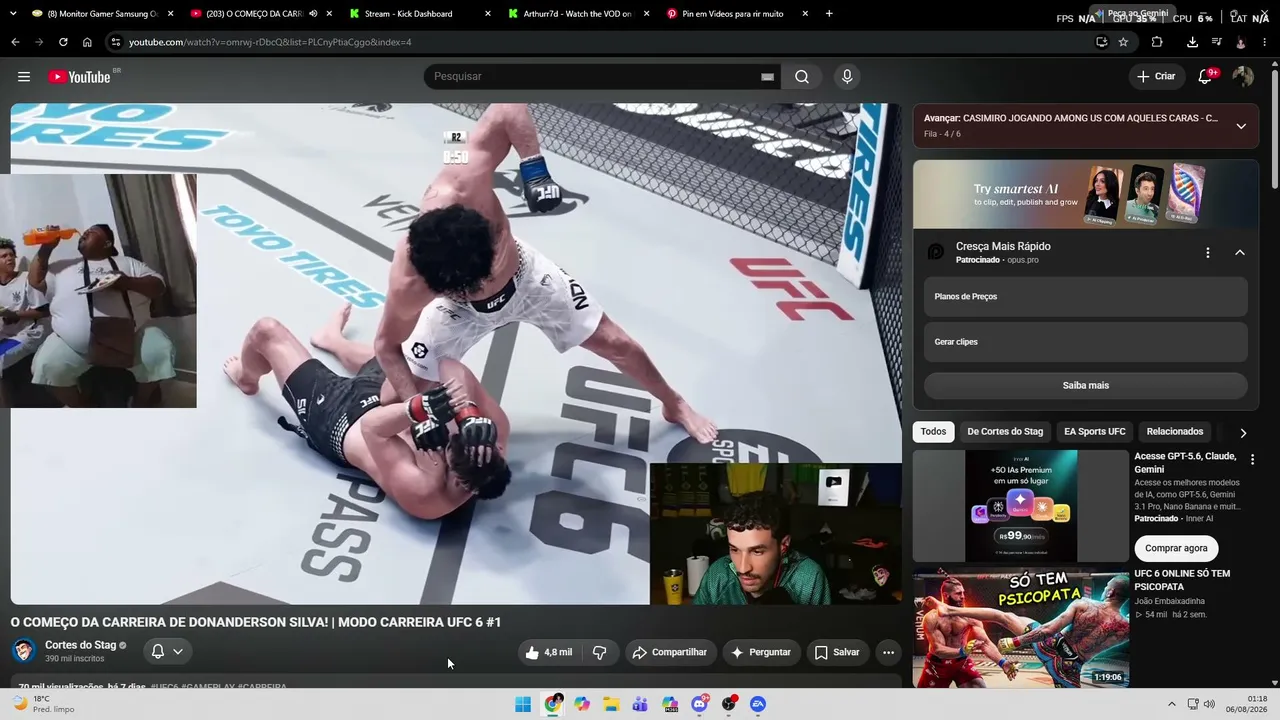Screen dimensions: 1280x720
Task: Select the Relacionados filter chip
Action: pyautogui.click(x=1175, y=432)
